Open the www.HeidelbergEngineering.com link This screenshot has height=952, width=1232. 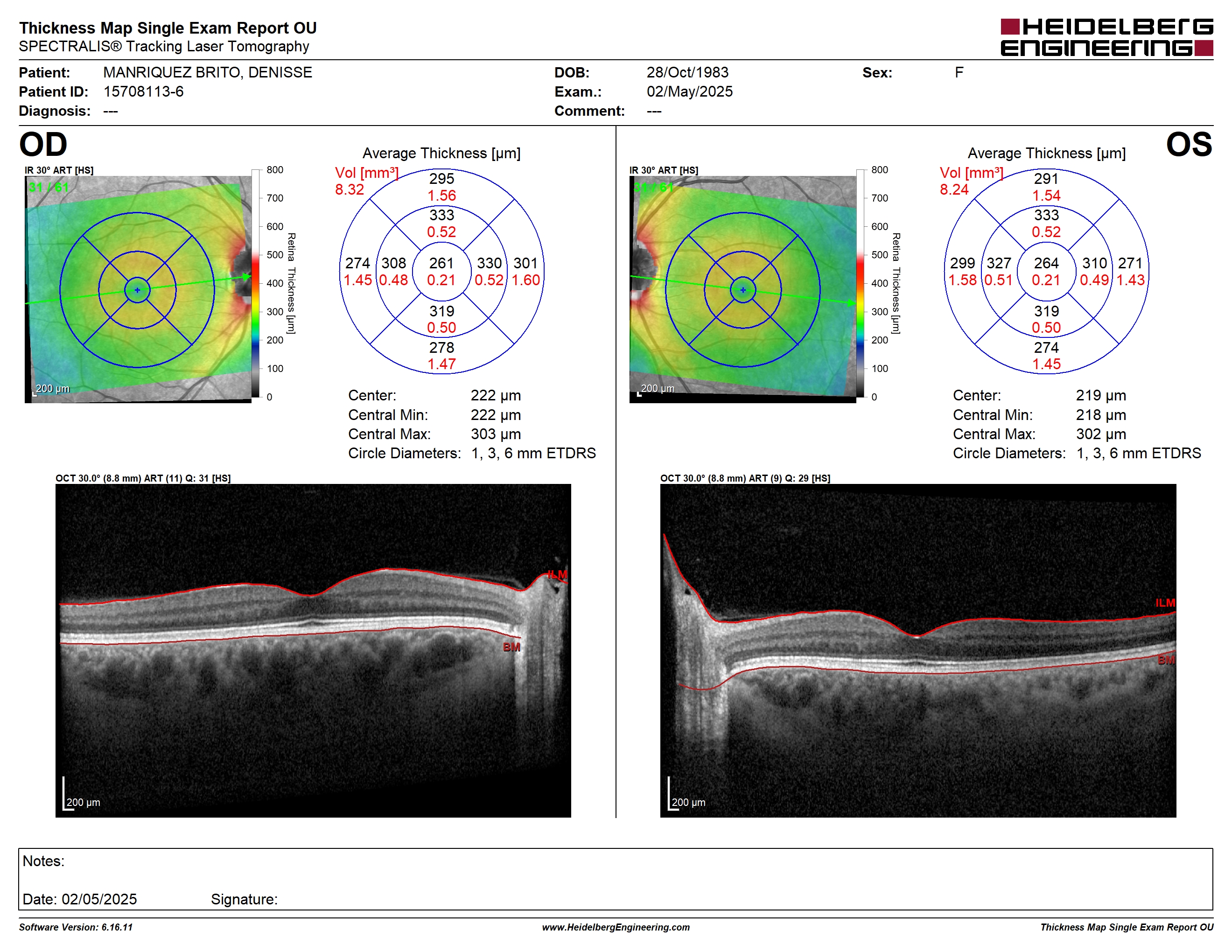point(616,927)
